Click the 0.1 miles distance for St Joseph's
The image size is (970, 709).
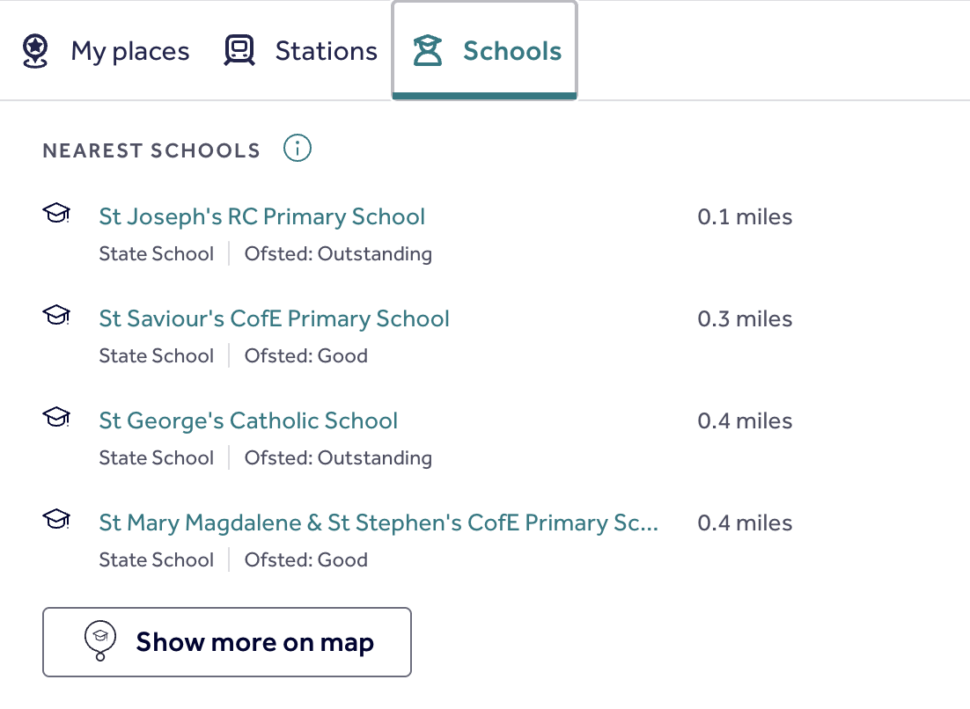click(745, 217)
